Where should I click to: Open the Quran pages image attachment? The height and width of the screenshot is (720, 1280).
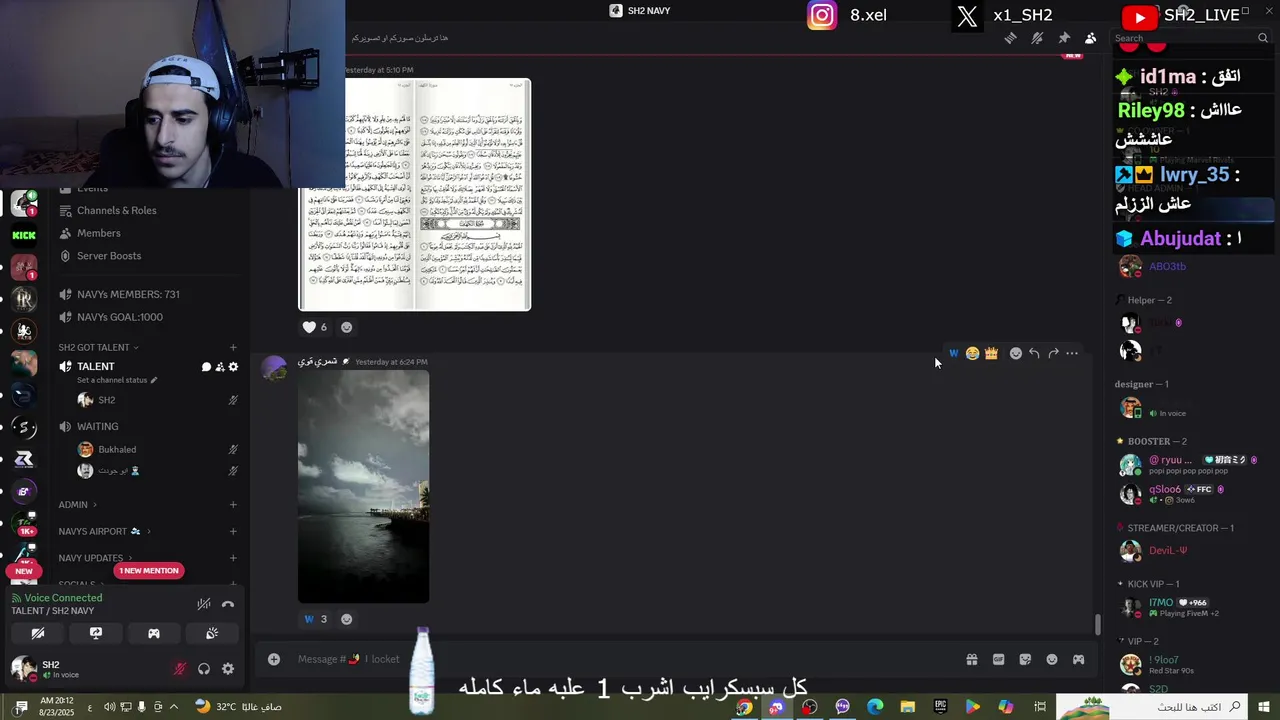pyautogui.click(x=415, y=195)
